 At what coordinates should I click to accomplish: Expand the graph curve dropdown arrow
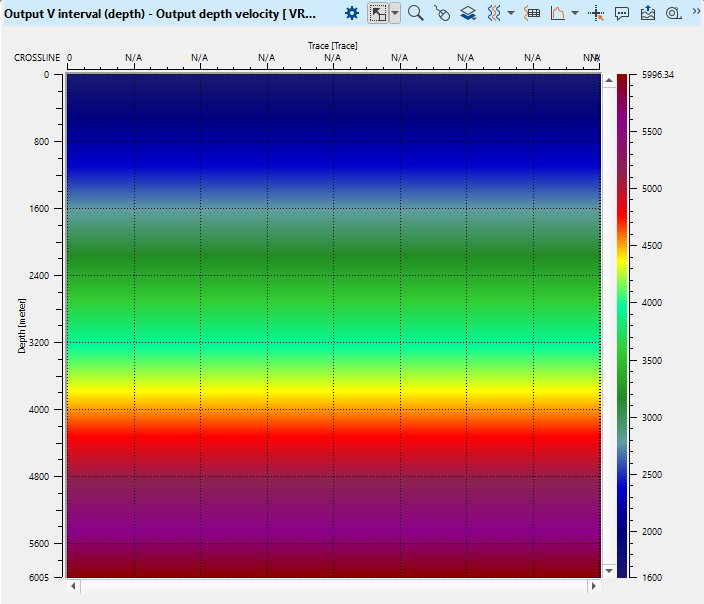575,13
